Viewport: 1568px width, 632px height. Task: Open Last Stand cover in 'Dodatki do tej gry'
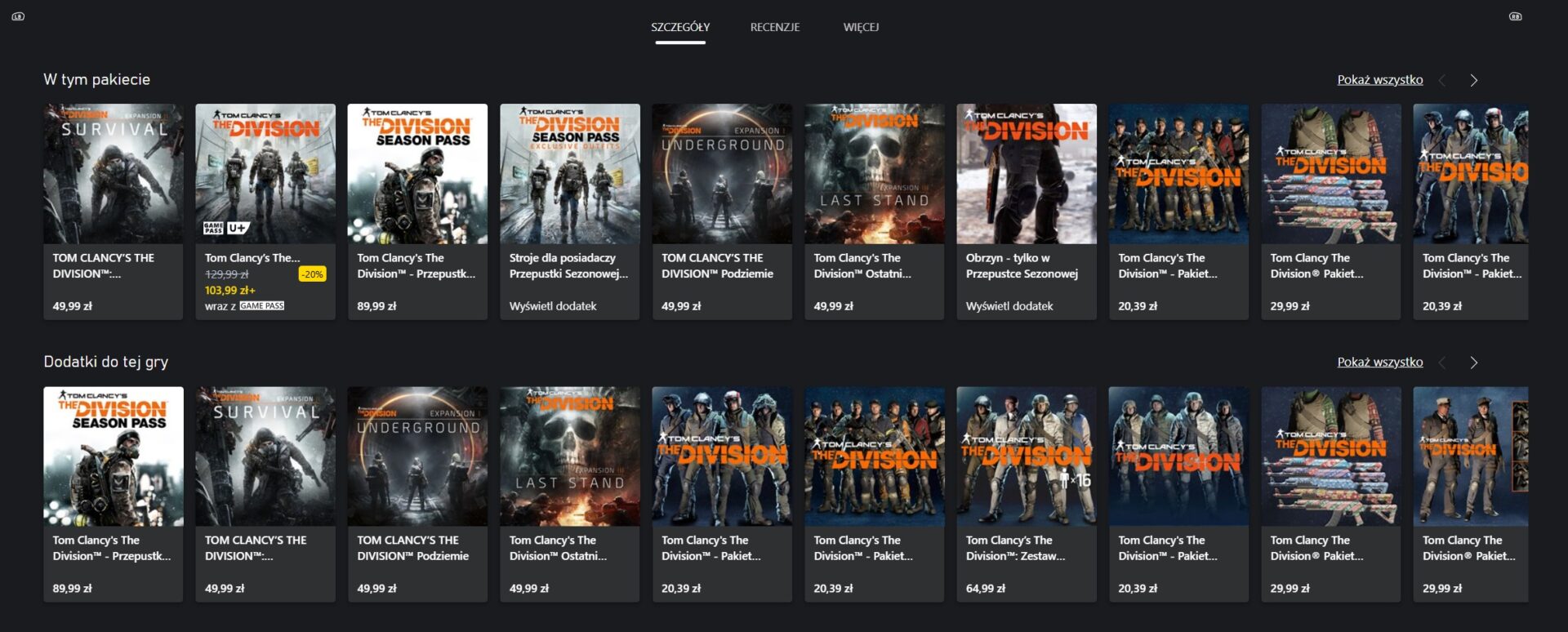coord(570,456)
